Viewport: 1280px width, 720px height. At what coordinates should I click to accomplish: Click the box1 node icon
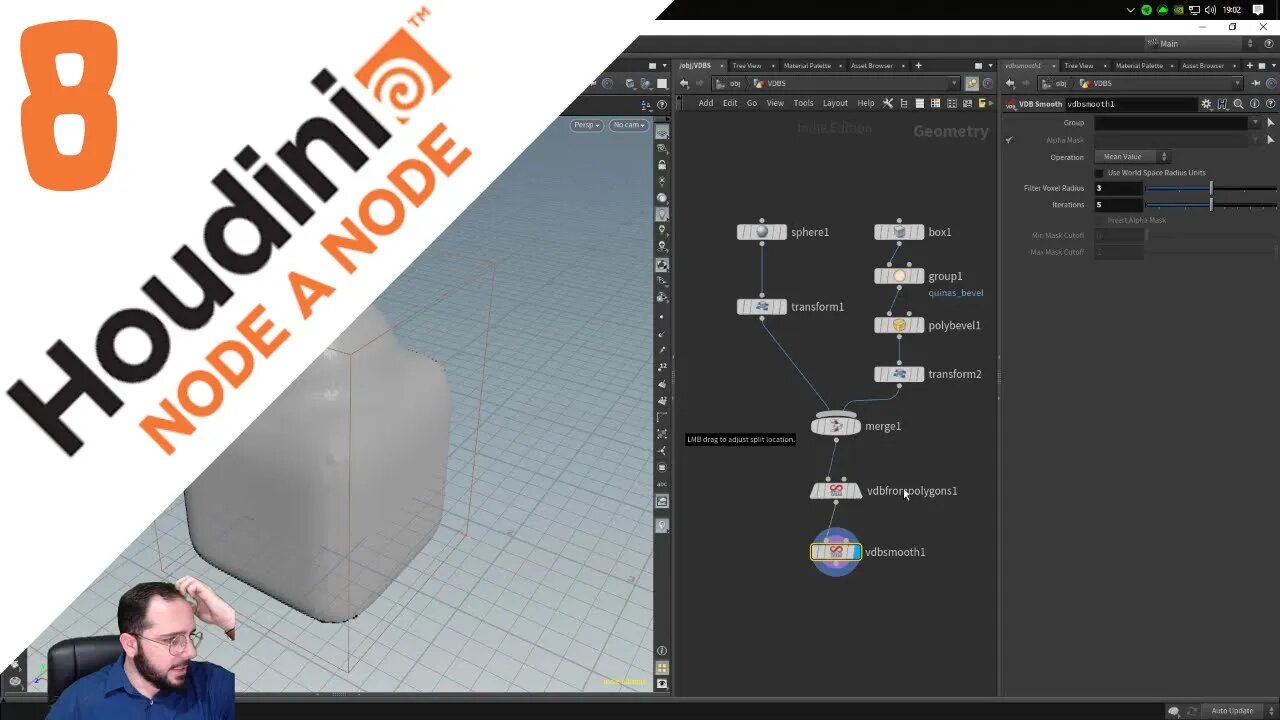(x=899, y=232)
